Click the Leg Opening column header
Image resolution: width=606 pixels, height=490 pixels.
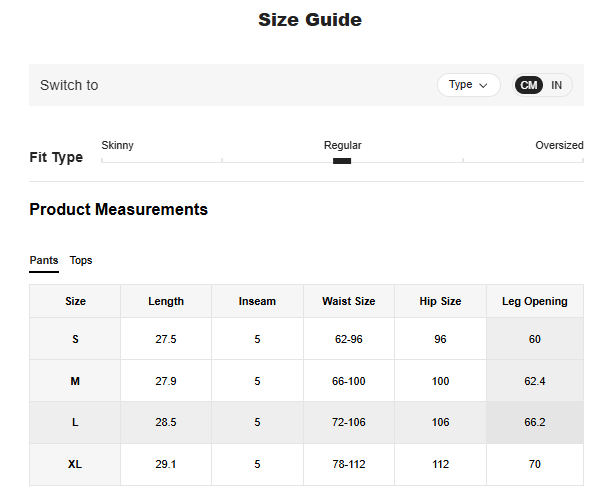534,301
